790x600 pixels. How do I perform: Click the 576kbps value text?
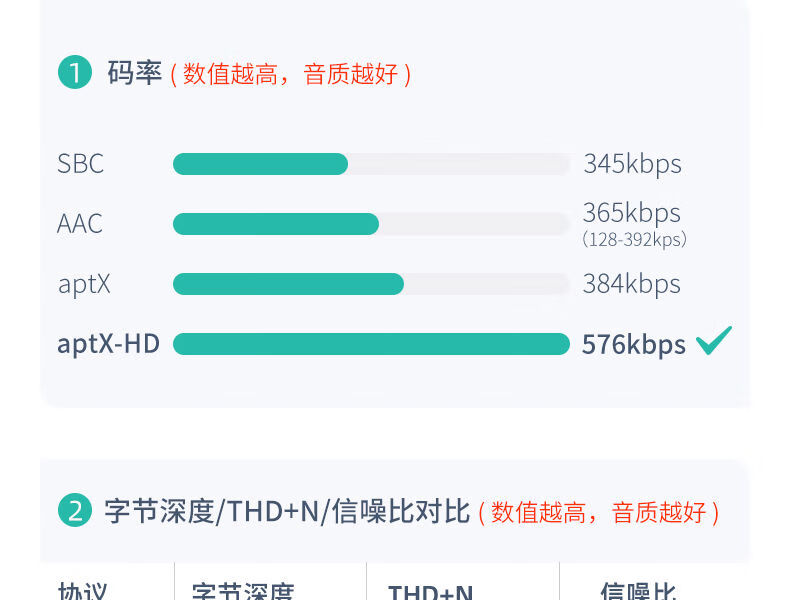point(634,345)
